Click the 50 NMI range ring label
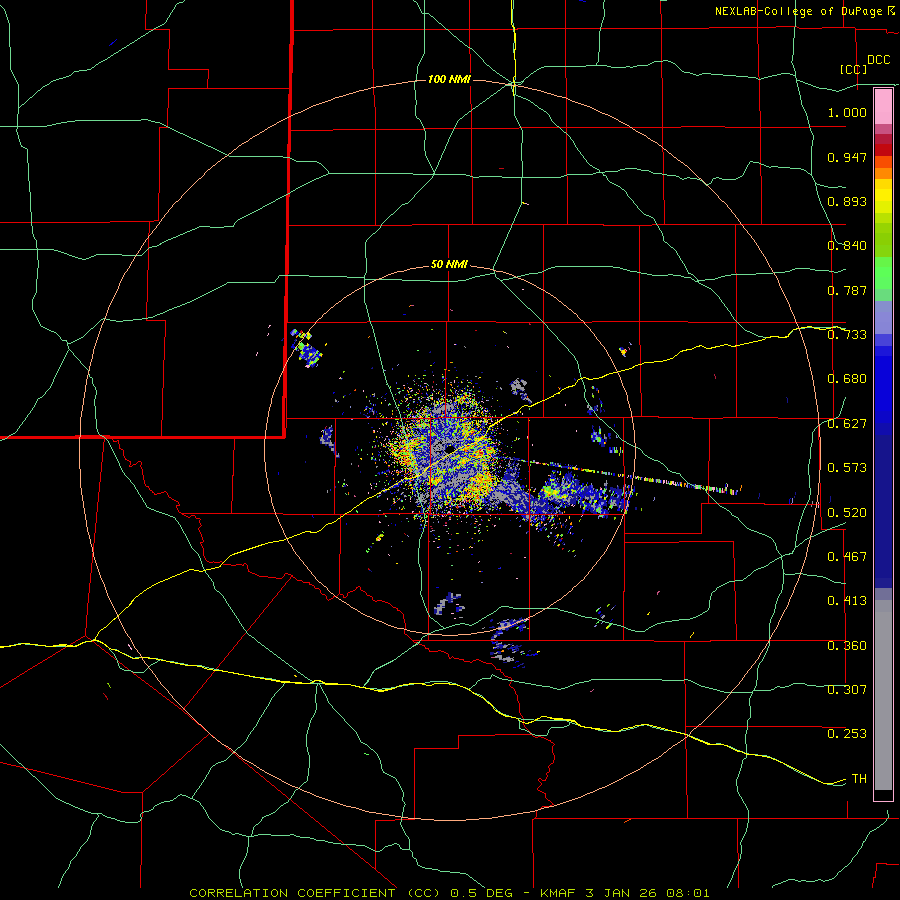 point(449,264)
